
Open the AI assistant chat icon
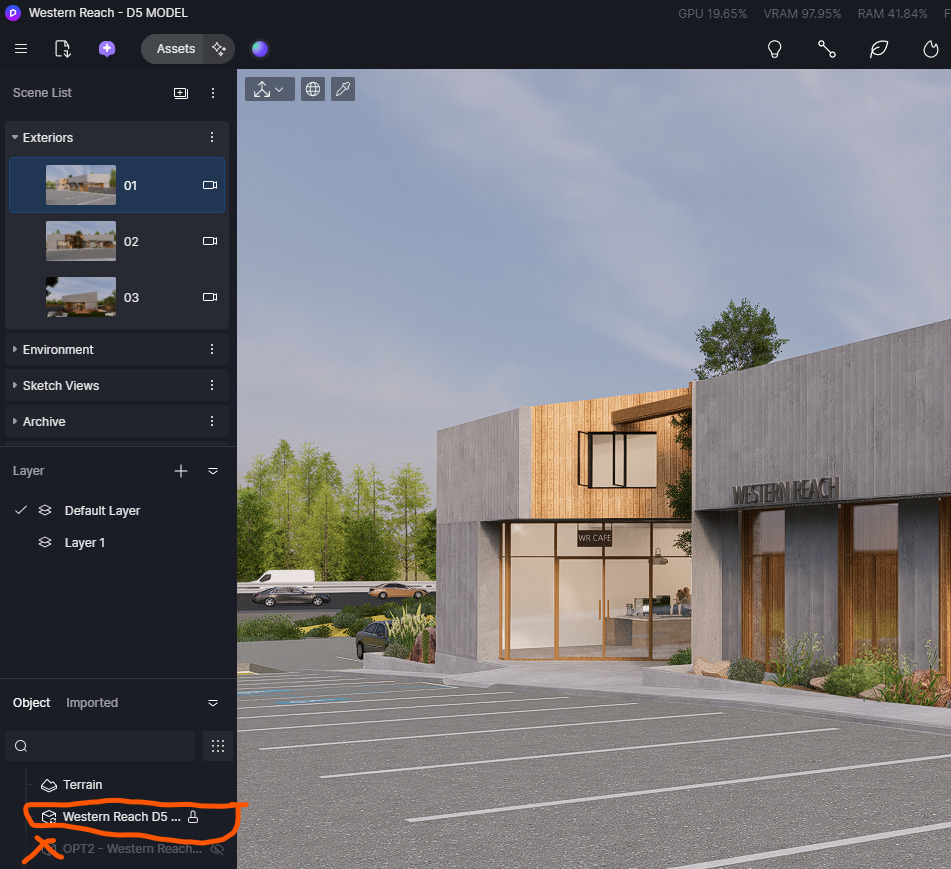[107, 49]
